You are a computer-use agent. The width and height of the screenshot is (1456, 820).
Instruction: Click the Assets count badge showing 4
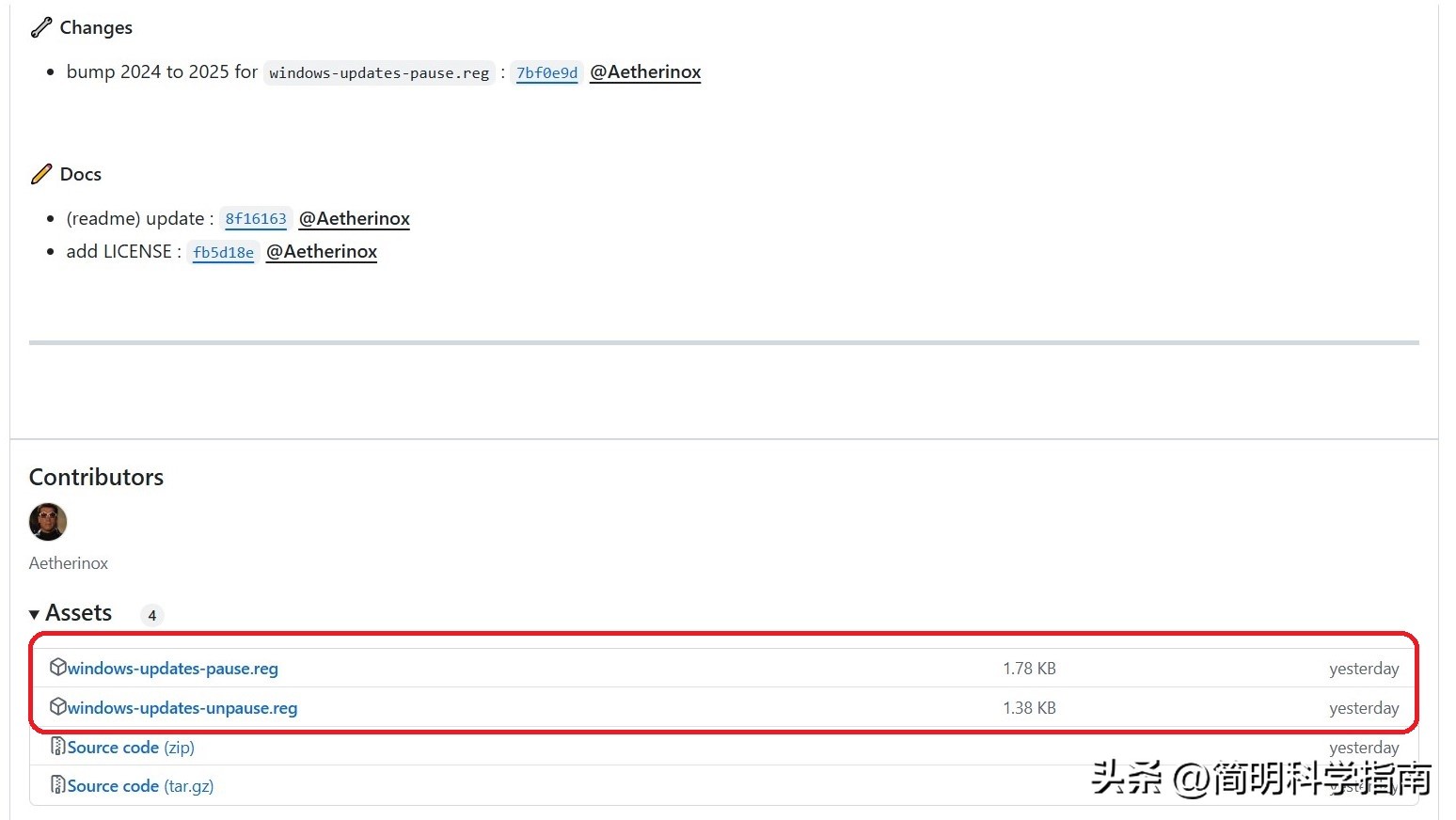tap(151, 615)
